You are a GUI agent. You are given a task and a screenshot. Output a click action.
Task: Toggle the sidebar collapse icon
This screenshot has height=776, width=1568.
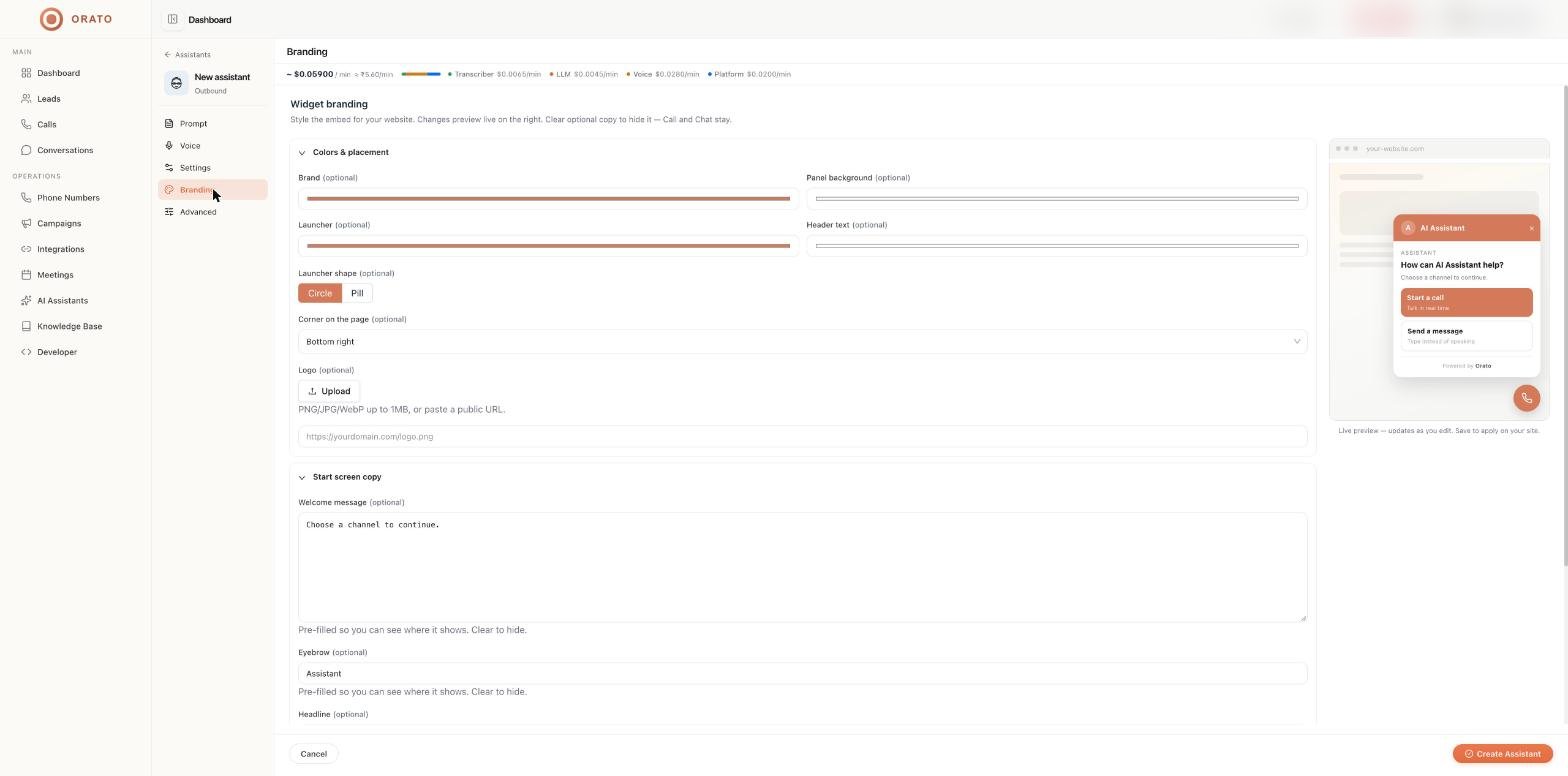click(173, 19)
